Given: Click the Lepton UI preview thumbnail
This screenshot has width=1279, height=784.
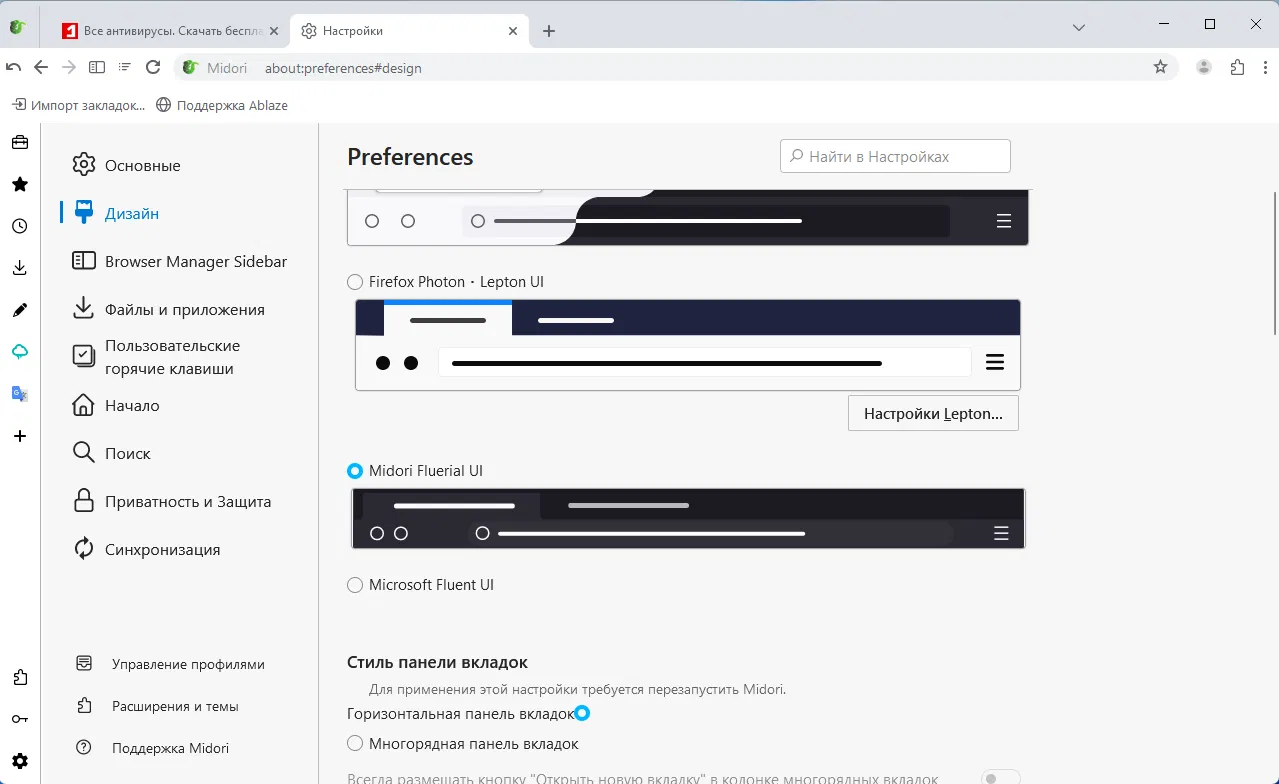Looking at the screenshot, I should click(x=688, y=345).
